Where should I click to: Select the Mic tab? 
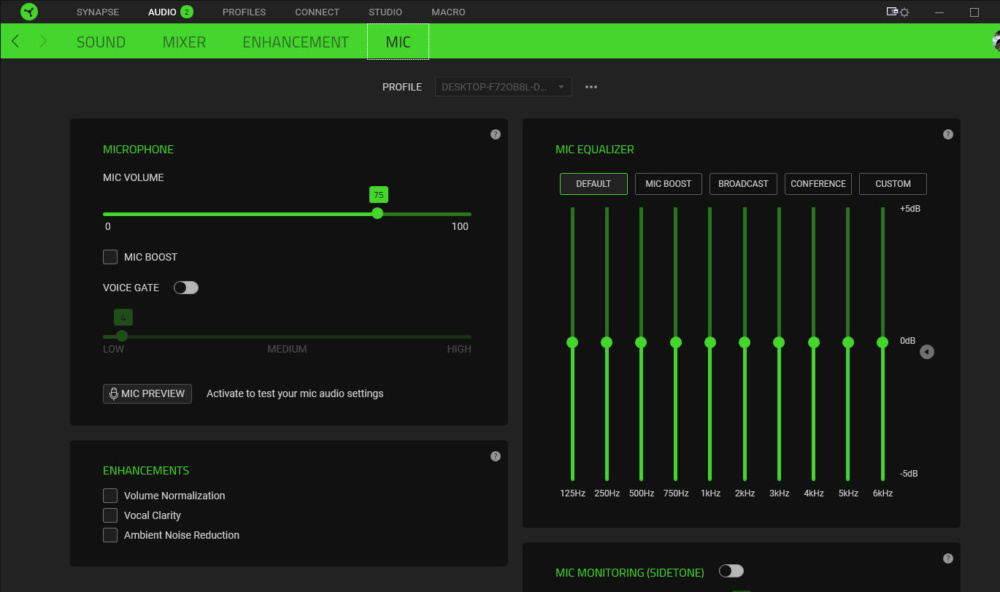398,42
